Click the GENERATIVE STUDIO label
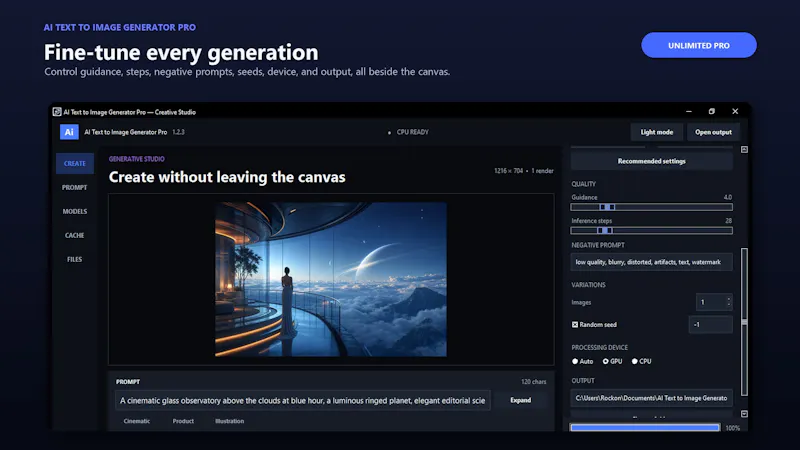 click(137, 159)
